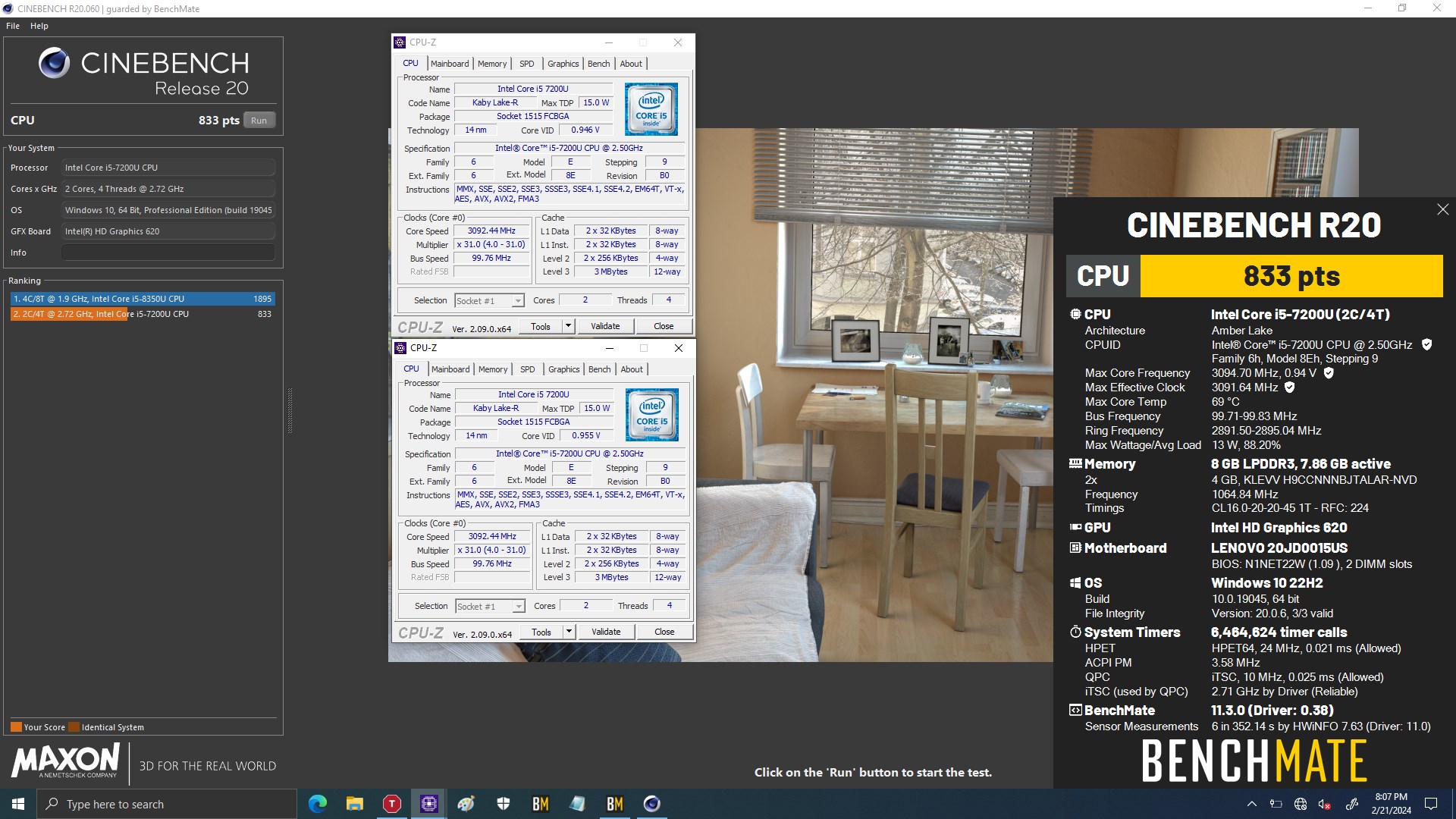Click the taskbar search box
The width and height of the screenshot is (1456, 819).
[x=167, y=804]
